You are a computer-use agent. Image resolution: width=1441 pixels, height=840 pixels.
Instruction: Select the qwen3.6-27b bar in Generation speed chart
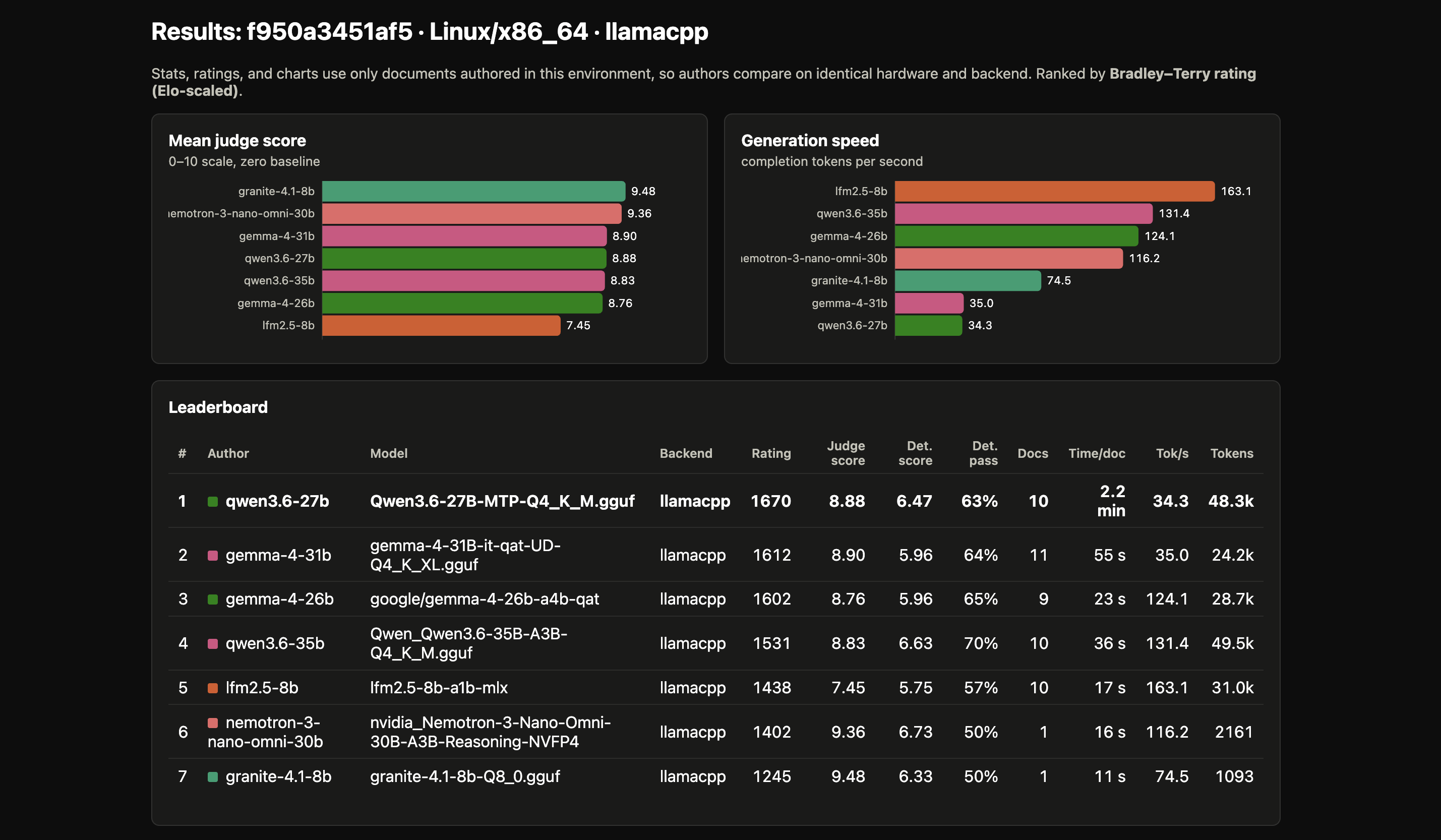click(x=929, y=325)
